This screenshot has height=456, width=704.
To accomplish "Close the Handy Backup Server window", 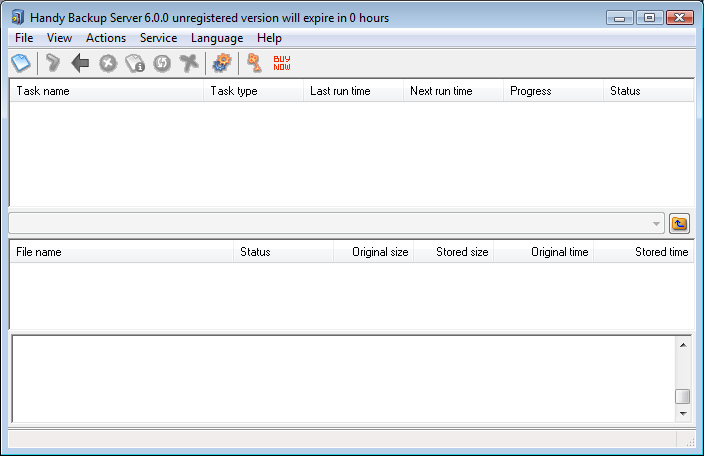I will click(x=680, y=18).
